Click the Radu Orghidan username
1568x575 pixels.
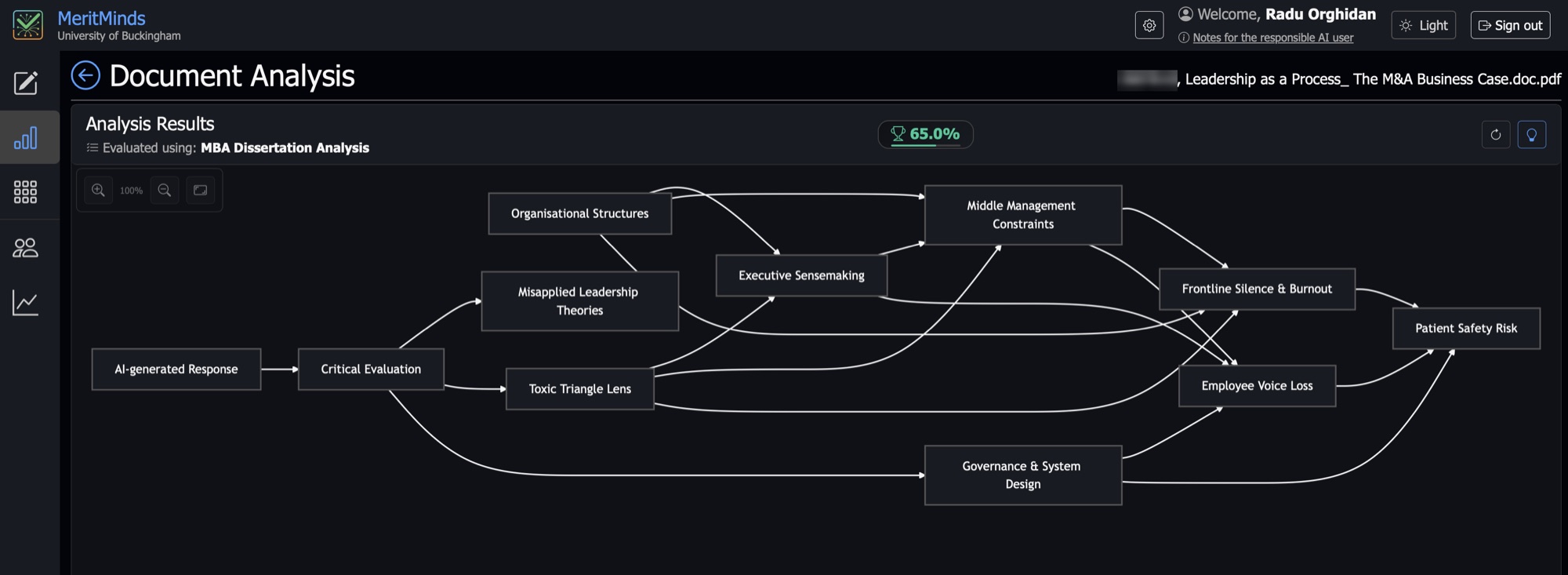[x=1320, y=14]
